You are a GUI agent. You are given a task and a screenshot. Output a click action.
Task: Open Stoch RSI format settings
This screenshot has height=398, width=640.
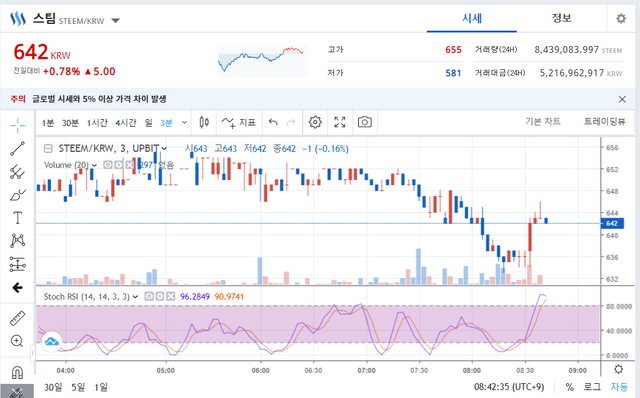click(160, 296)
